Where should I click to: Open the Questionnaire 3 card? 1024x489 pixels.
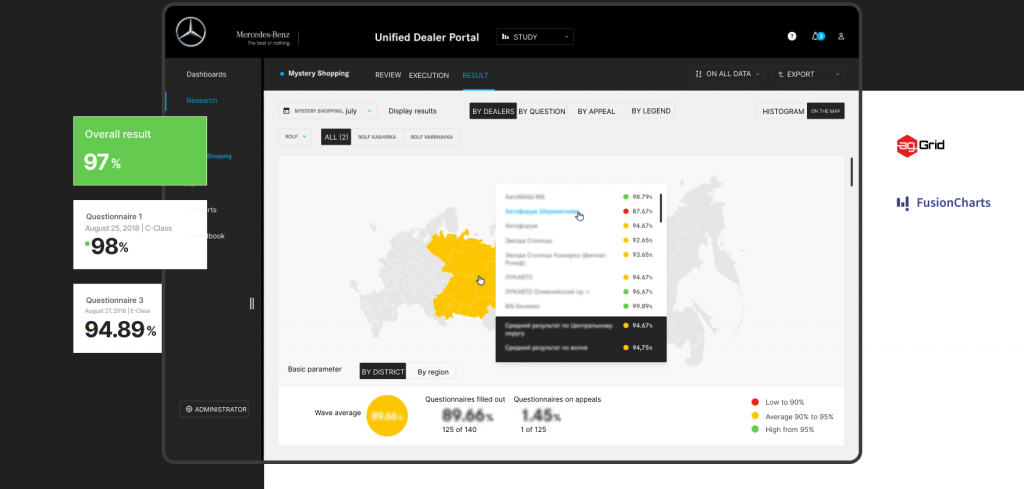click(x=118, y=319)
